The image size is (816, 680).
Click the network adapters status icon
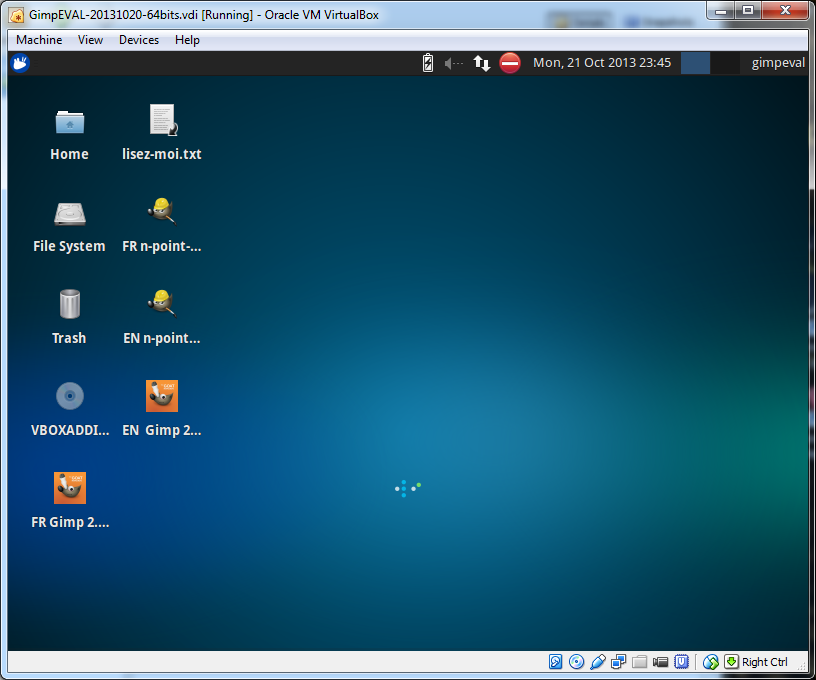coord(618,662)
